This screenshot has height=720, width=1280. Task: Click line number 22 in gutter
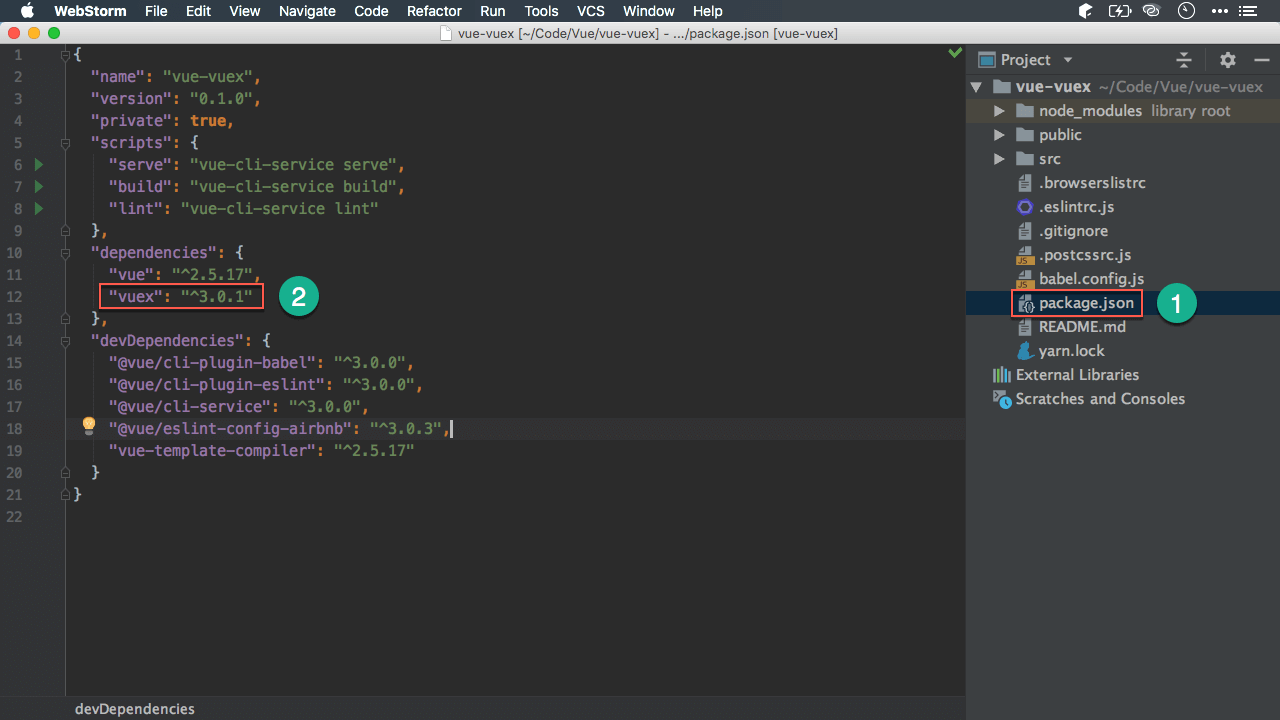pyautogui.click(x=12, y=516)
